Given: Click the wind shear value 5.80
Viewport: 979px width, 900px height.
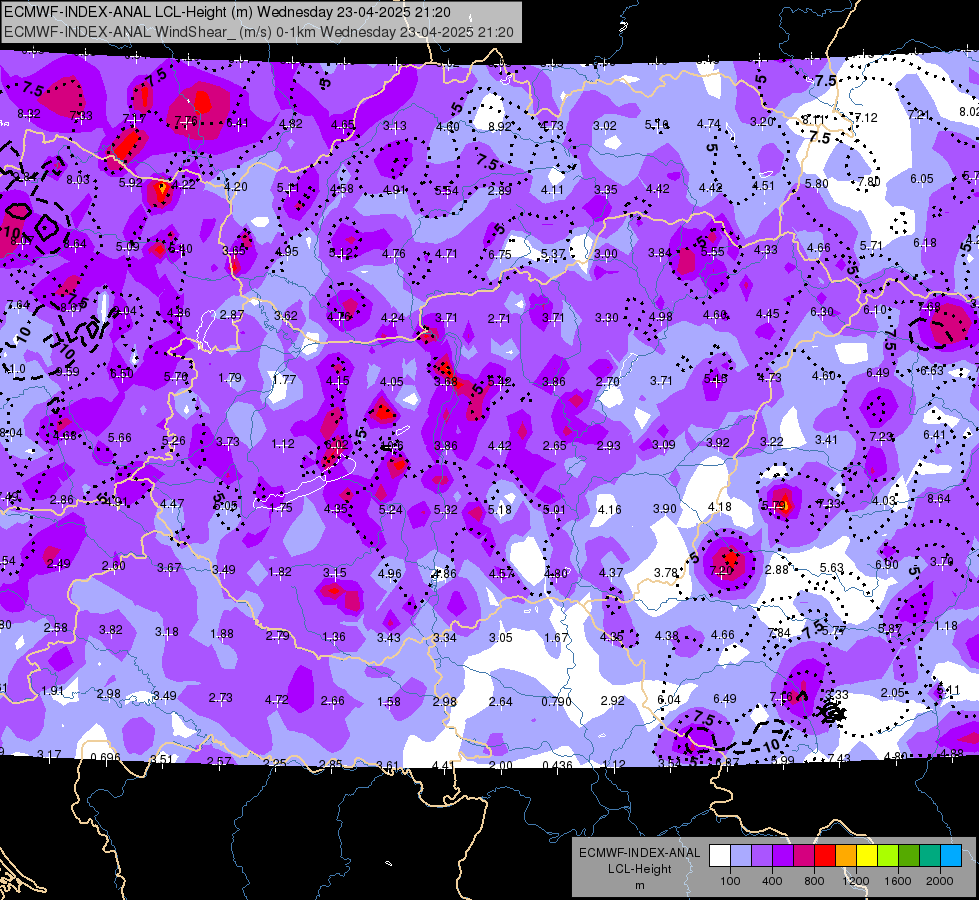Looking at the screenshot, I should click(x=817, y=184).
